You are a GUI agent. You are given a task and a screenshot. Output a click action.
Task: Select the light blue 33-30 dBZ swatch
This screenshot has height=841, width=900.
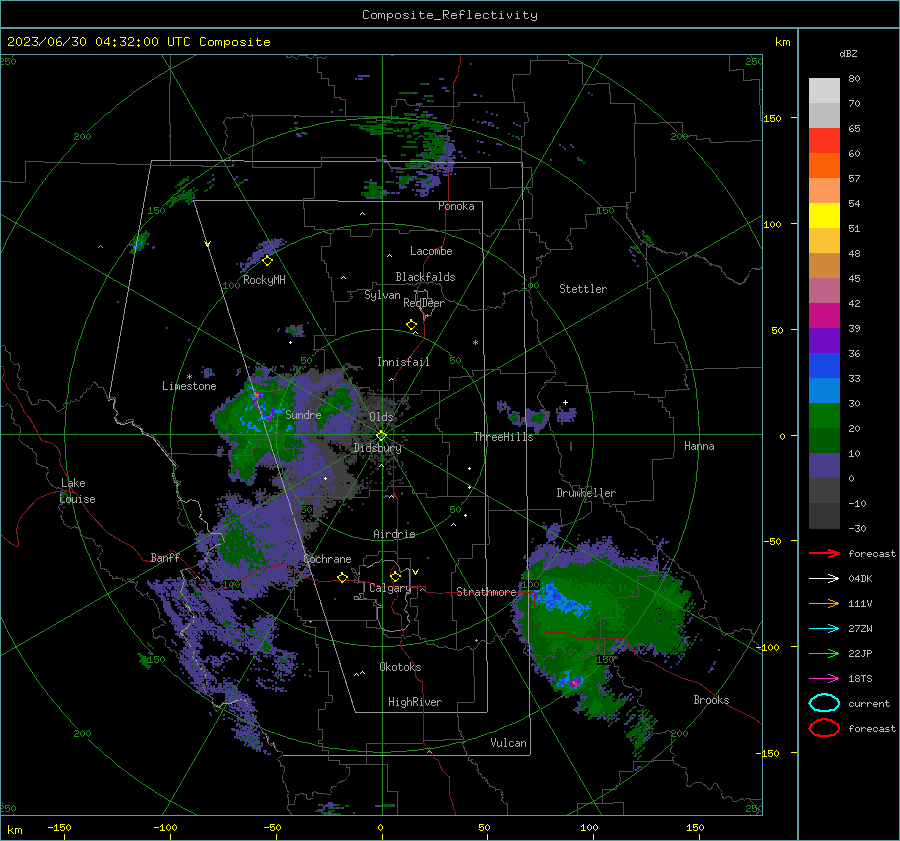(824, 390)
